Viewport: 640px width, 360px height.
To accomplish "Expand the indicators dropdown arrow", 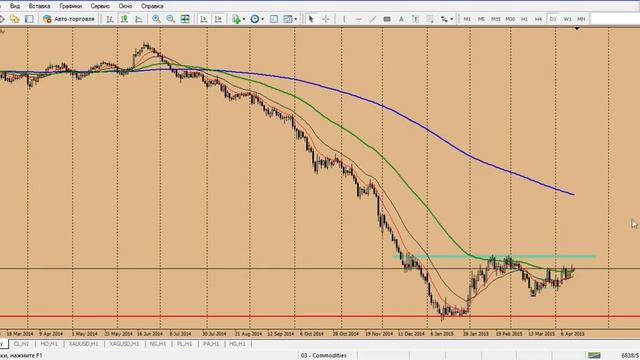I will click(244, 19).
